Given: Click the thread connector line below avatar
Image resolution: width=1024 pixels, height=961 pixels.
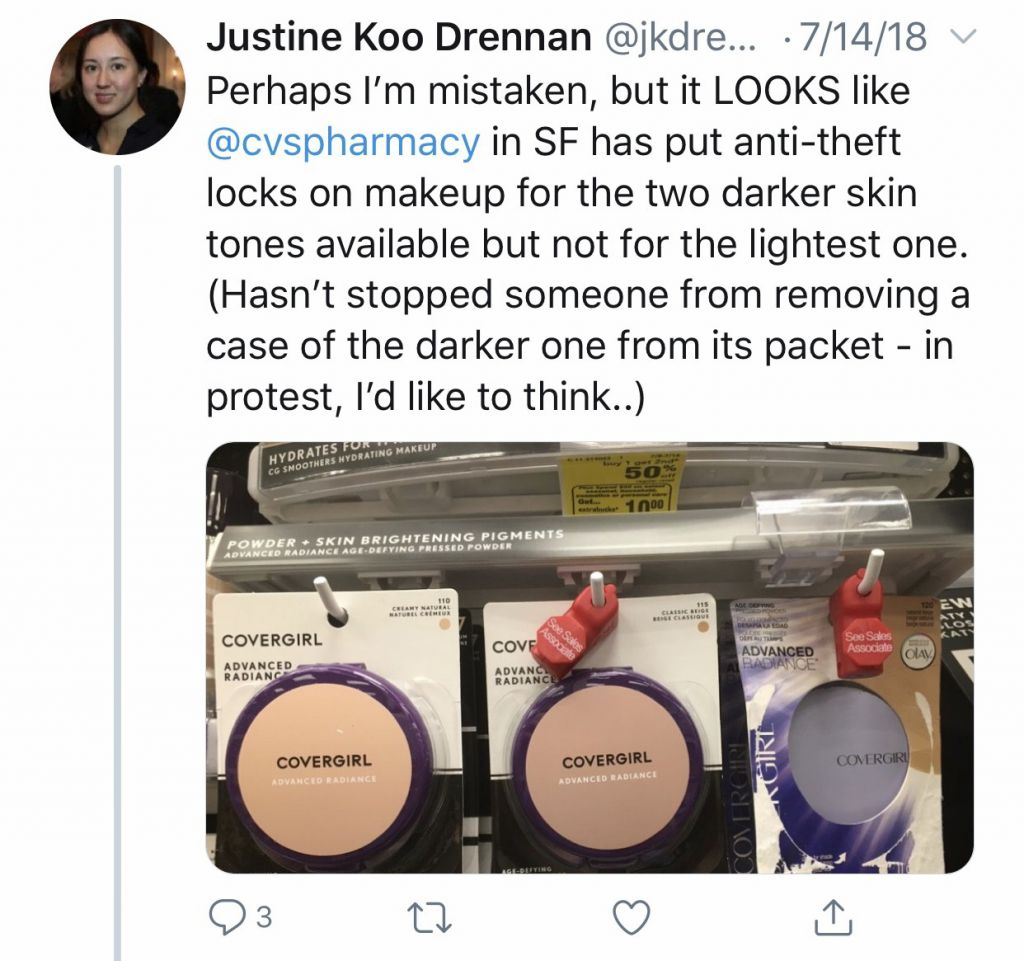Looking at the screenshot, I should (118, 561).
